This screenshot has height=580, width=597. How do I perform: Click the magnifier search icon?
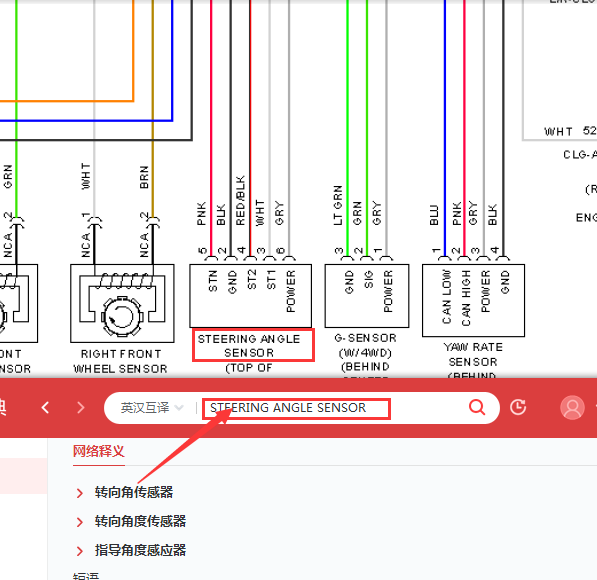[477, 407]
